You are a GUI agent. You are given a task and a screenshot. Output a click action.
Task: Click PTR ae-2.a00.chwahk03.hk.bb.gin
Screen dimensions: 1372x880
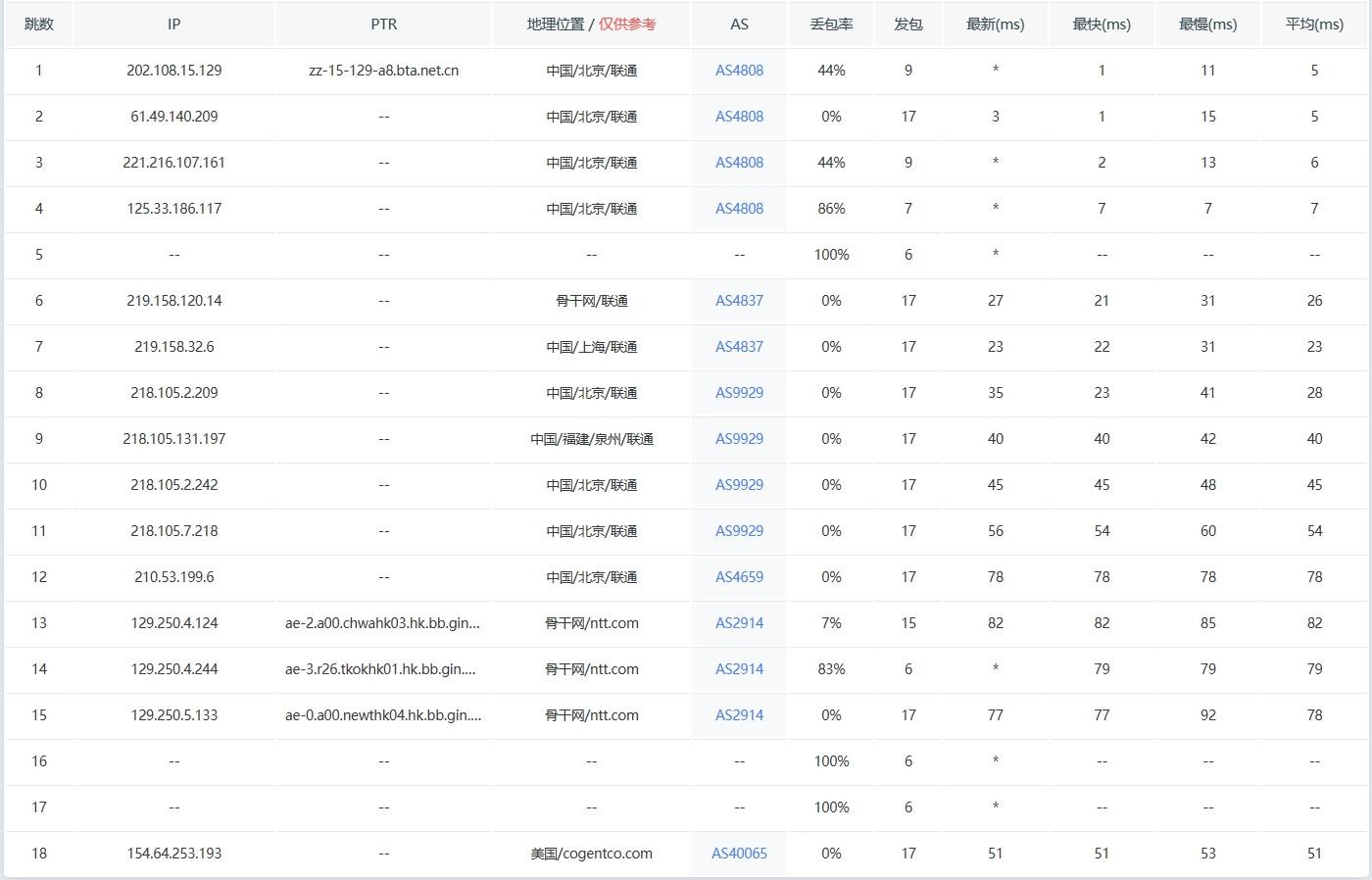[383, 623]
